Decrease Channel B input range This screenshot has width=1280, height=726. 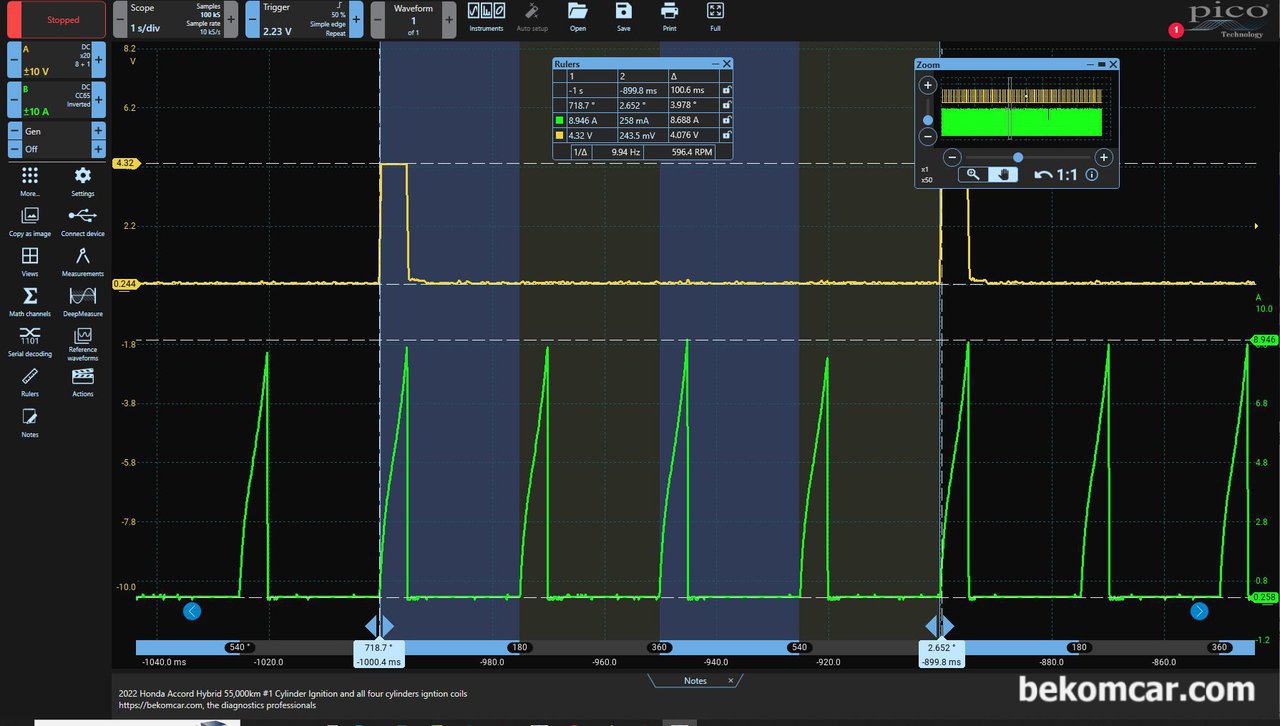(14, 99)
